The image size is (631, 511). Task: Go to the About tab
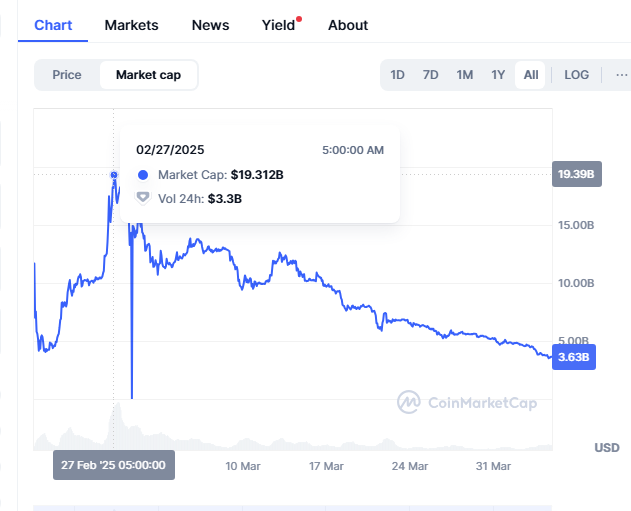point(348,25)
